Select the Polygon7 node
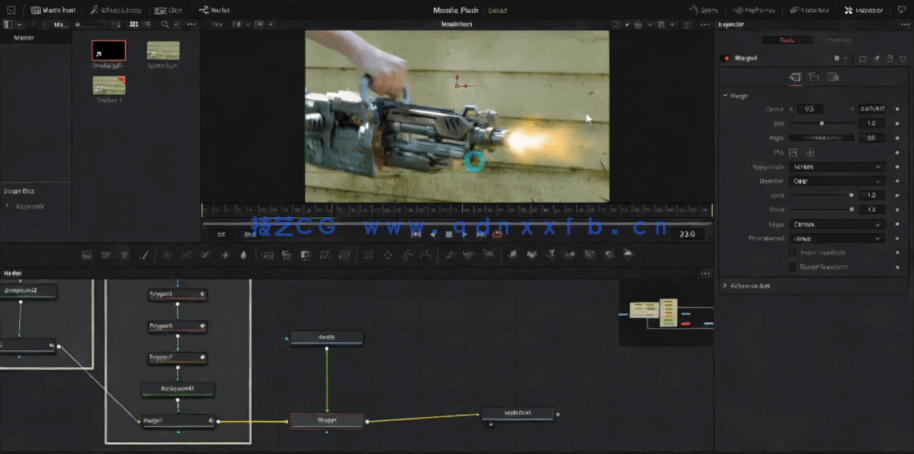The width and height of the screenshot is (914, 454). pos(178,358)
